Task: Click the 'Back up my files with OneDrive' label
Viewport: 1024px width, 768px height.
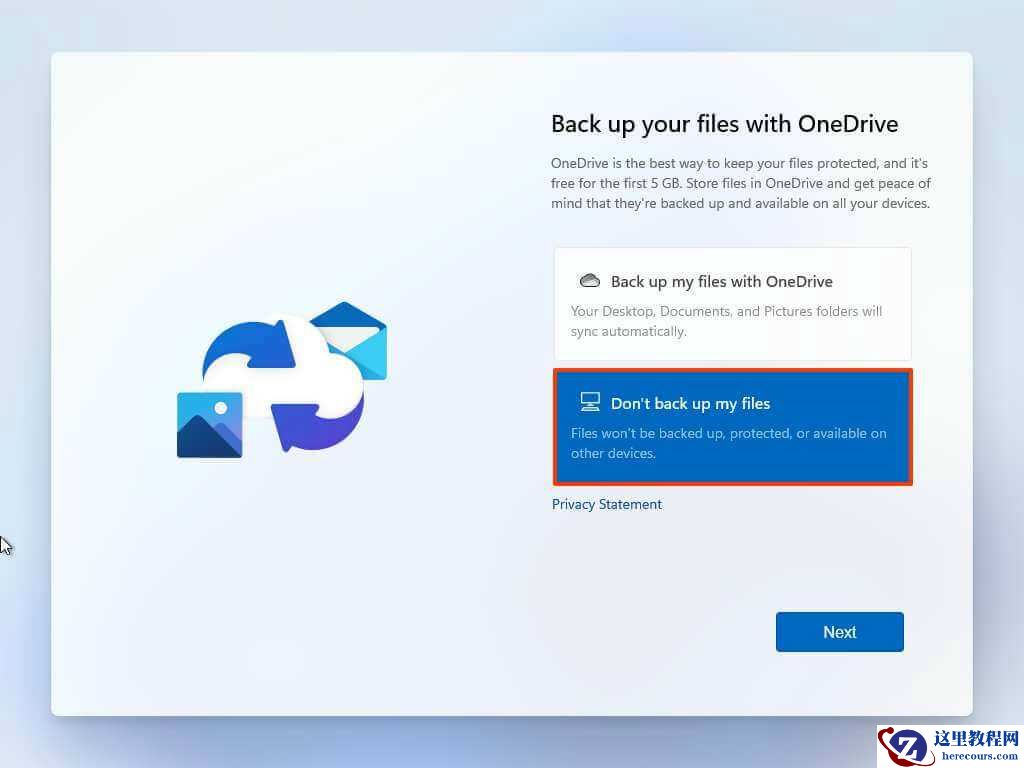Action: pos(722,281)
